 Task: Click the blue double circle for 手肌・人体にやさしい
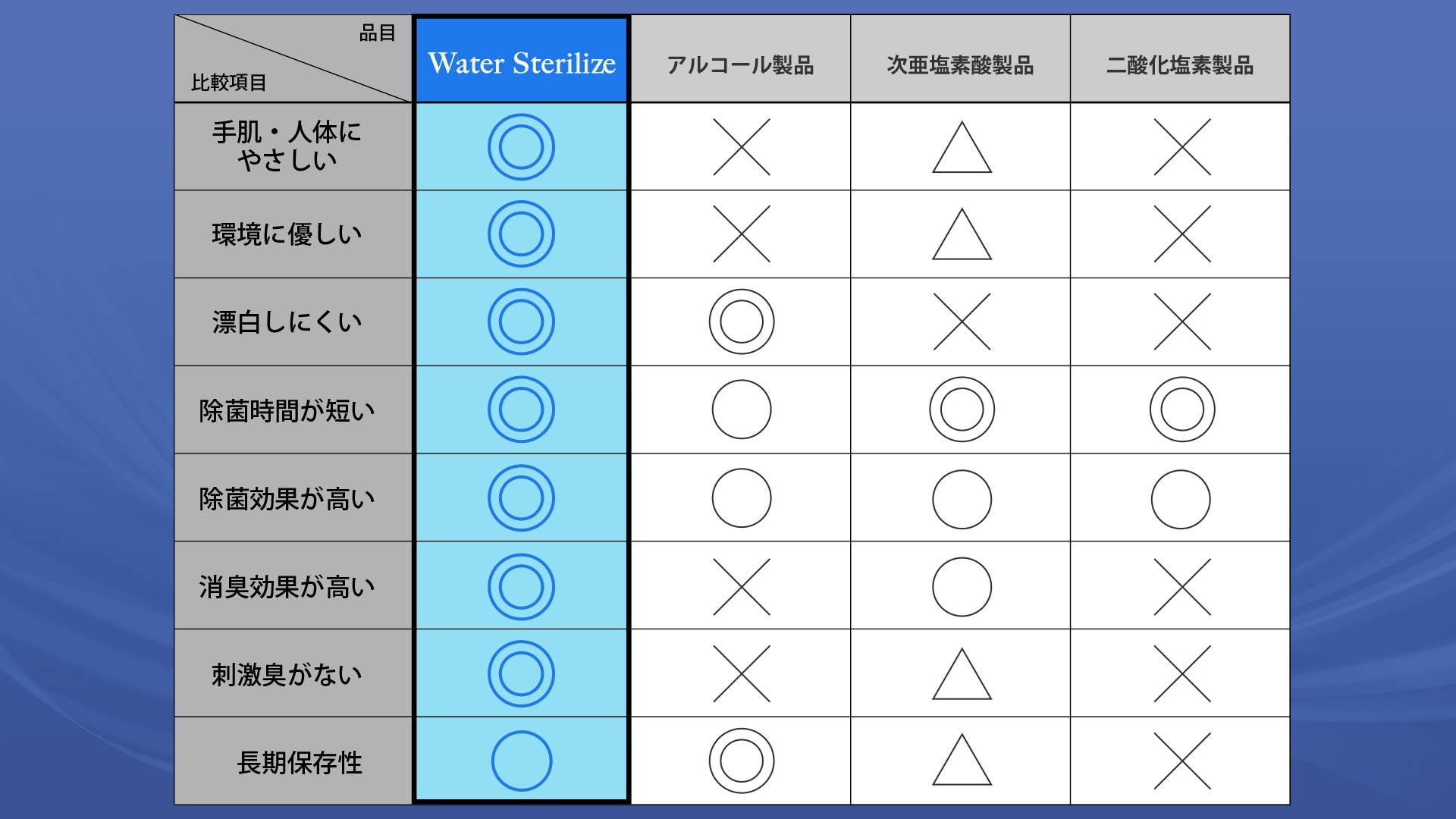[x=521, y=147]
